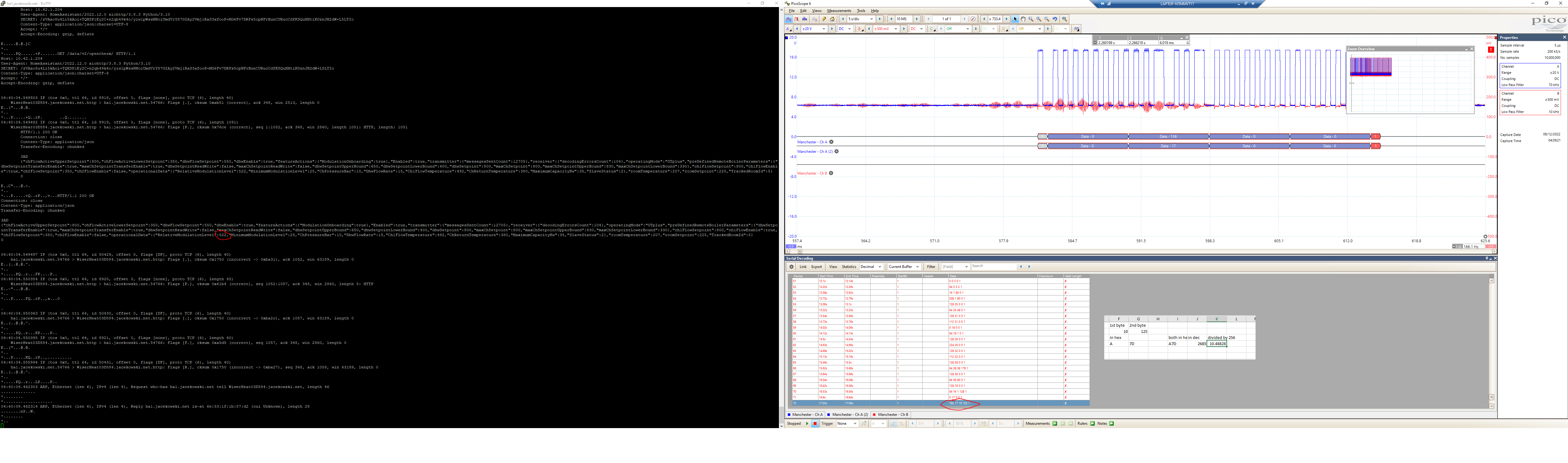Select Persistence mode icon
The height and width of the screenshot is (463, 1568).
pyautogui.click(x=797, y=19)
